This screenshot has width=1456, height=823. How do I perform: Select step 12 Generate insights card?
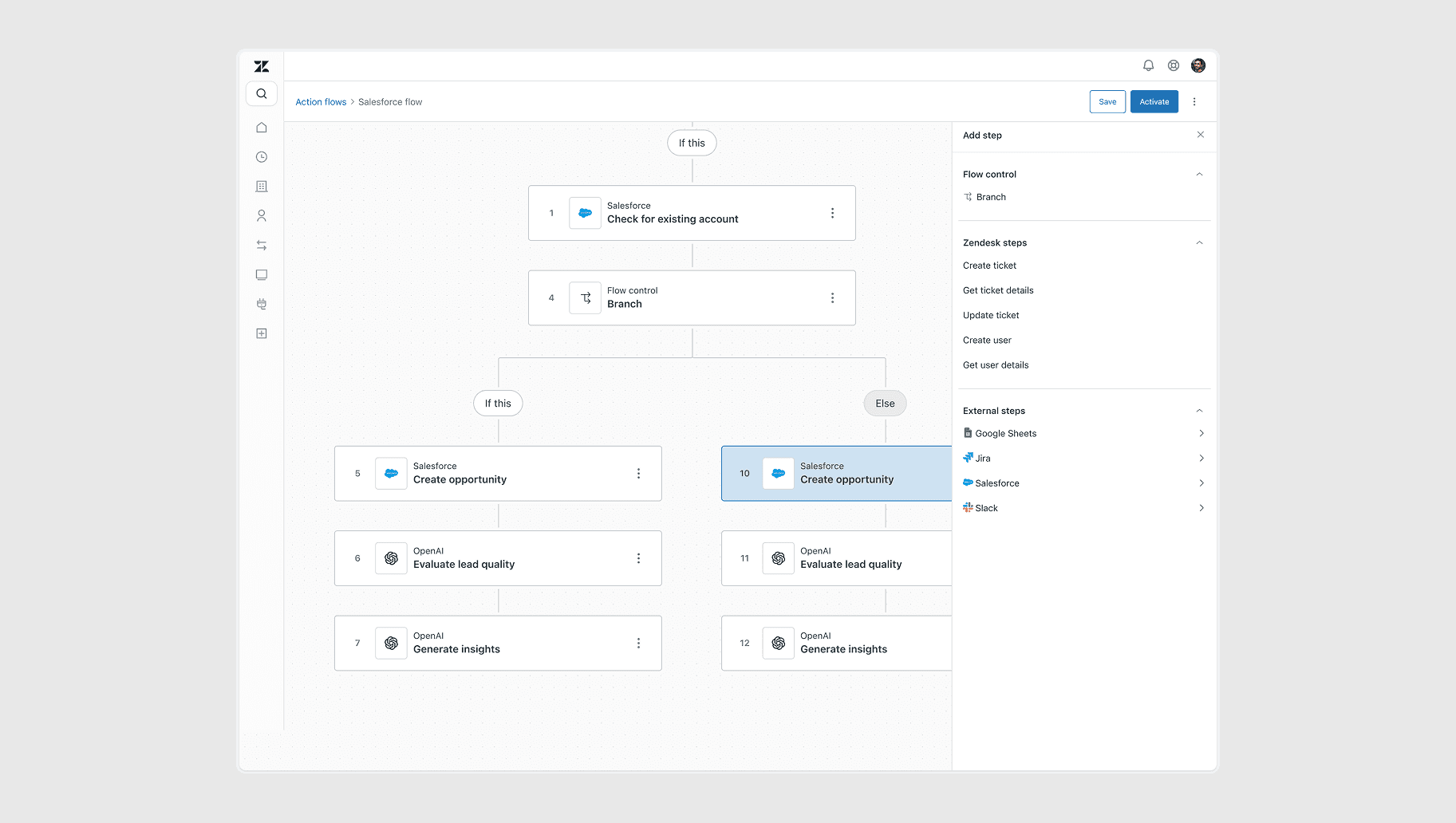[x=836, y=644]
